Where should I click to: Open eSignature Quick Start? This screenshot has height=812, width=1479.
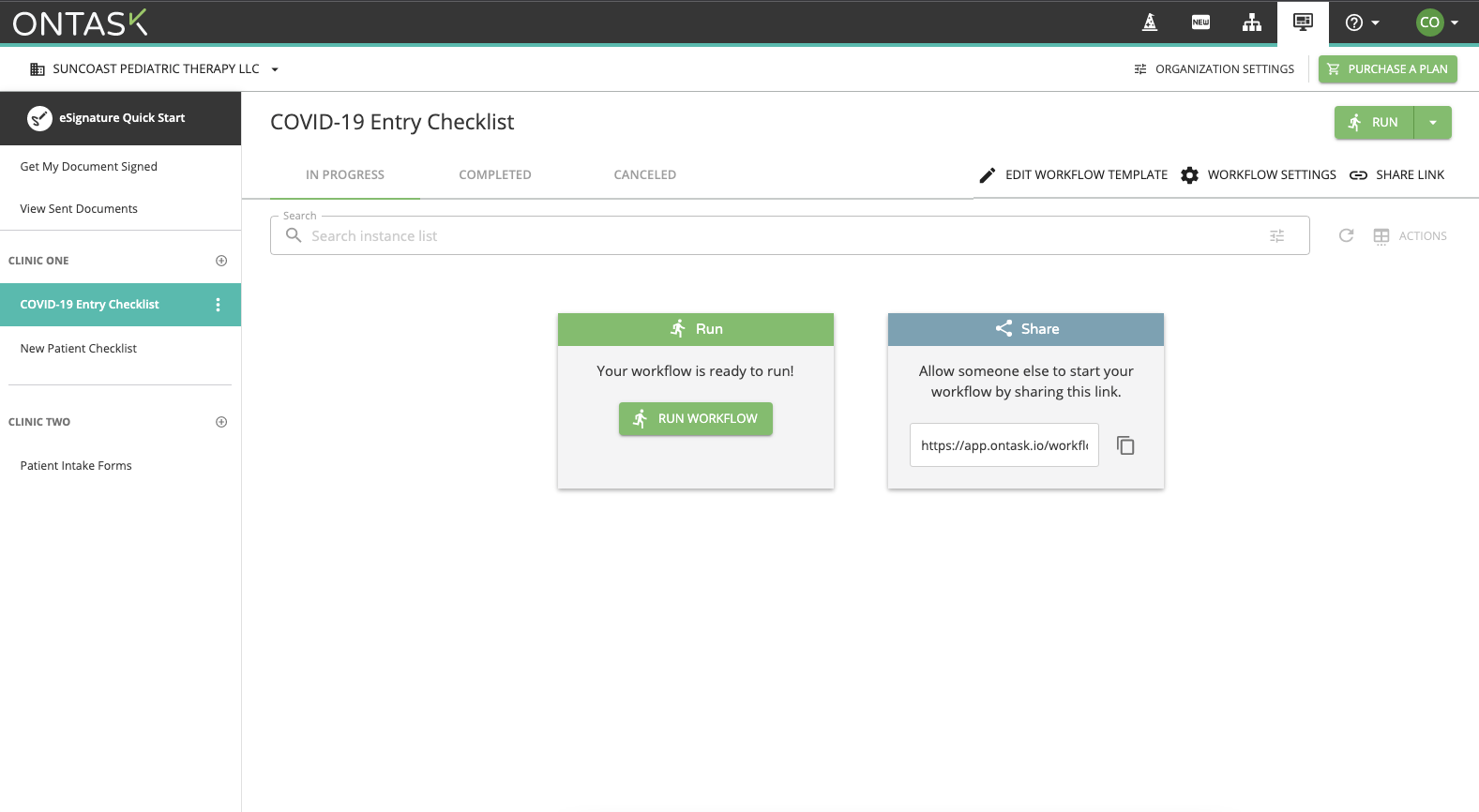pyautogui.click(x=120, y=118)
